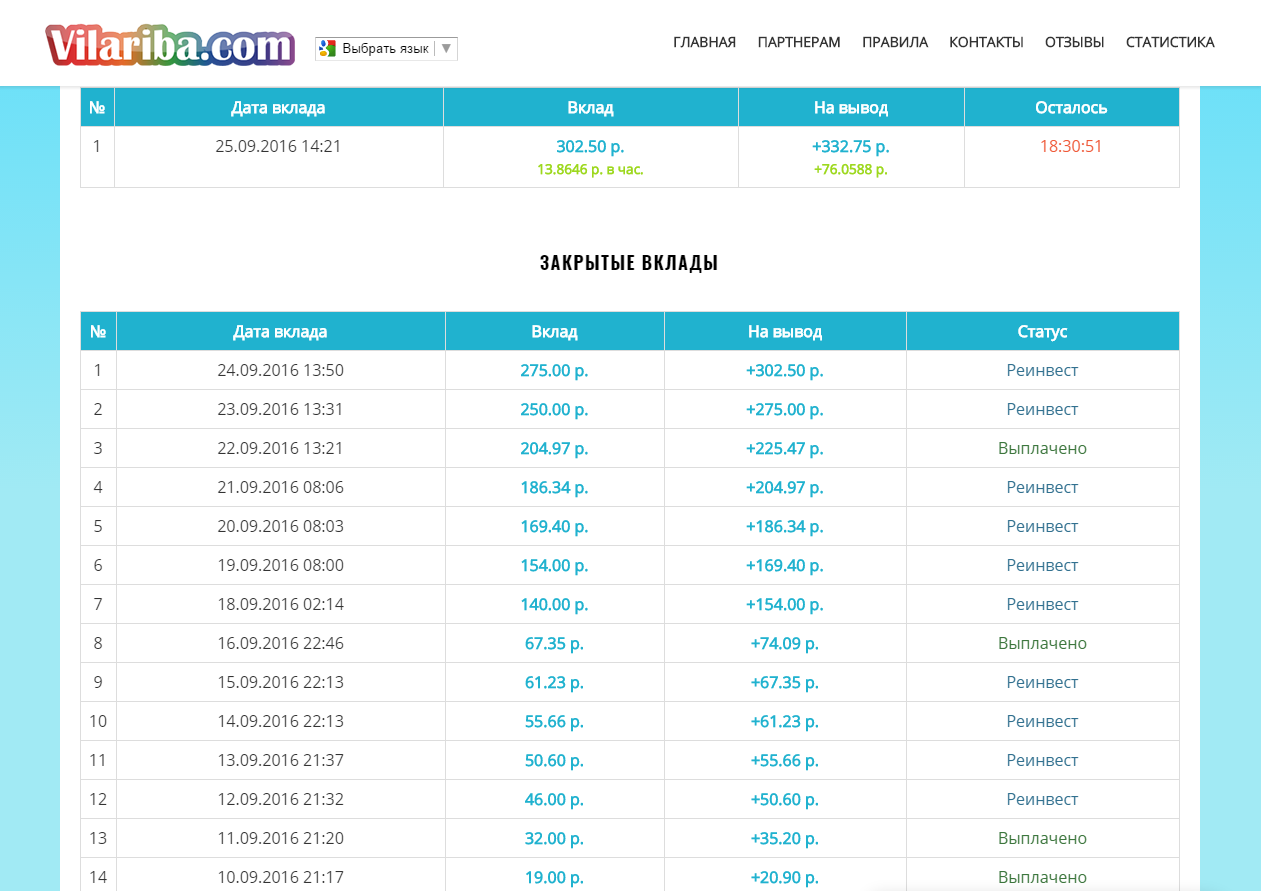
Task: Click the date 24.09.2016 13:50
Action: 280,370
